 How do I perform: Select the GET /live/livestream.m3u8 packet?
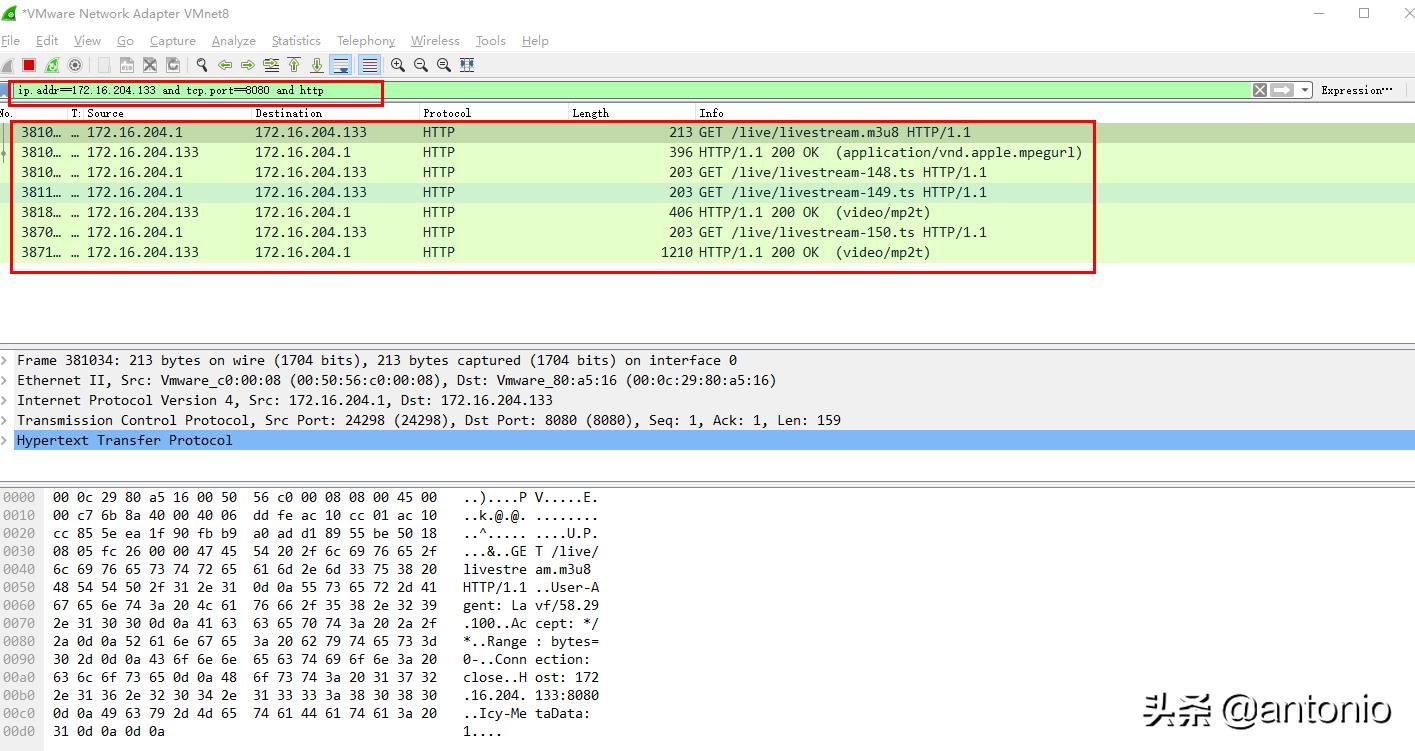[x=707, y=132]
